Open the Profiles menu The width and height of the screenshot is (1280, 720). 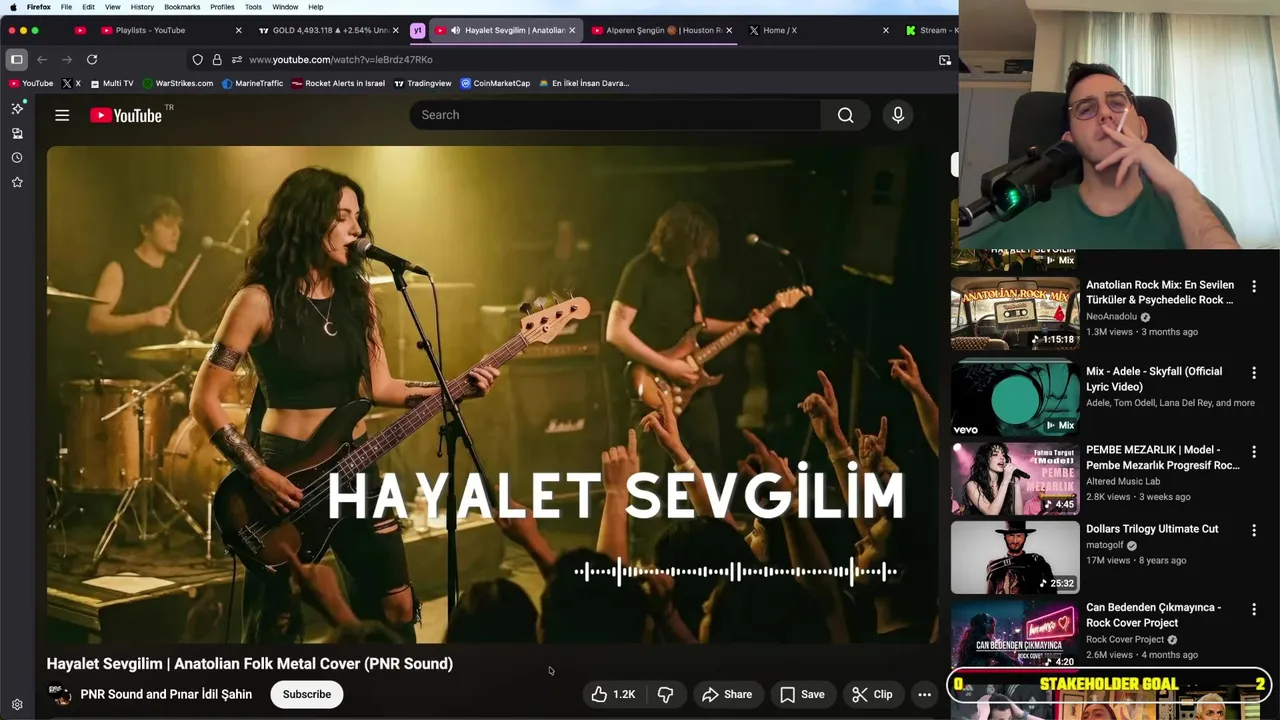click(222, 7)
